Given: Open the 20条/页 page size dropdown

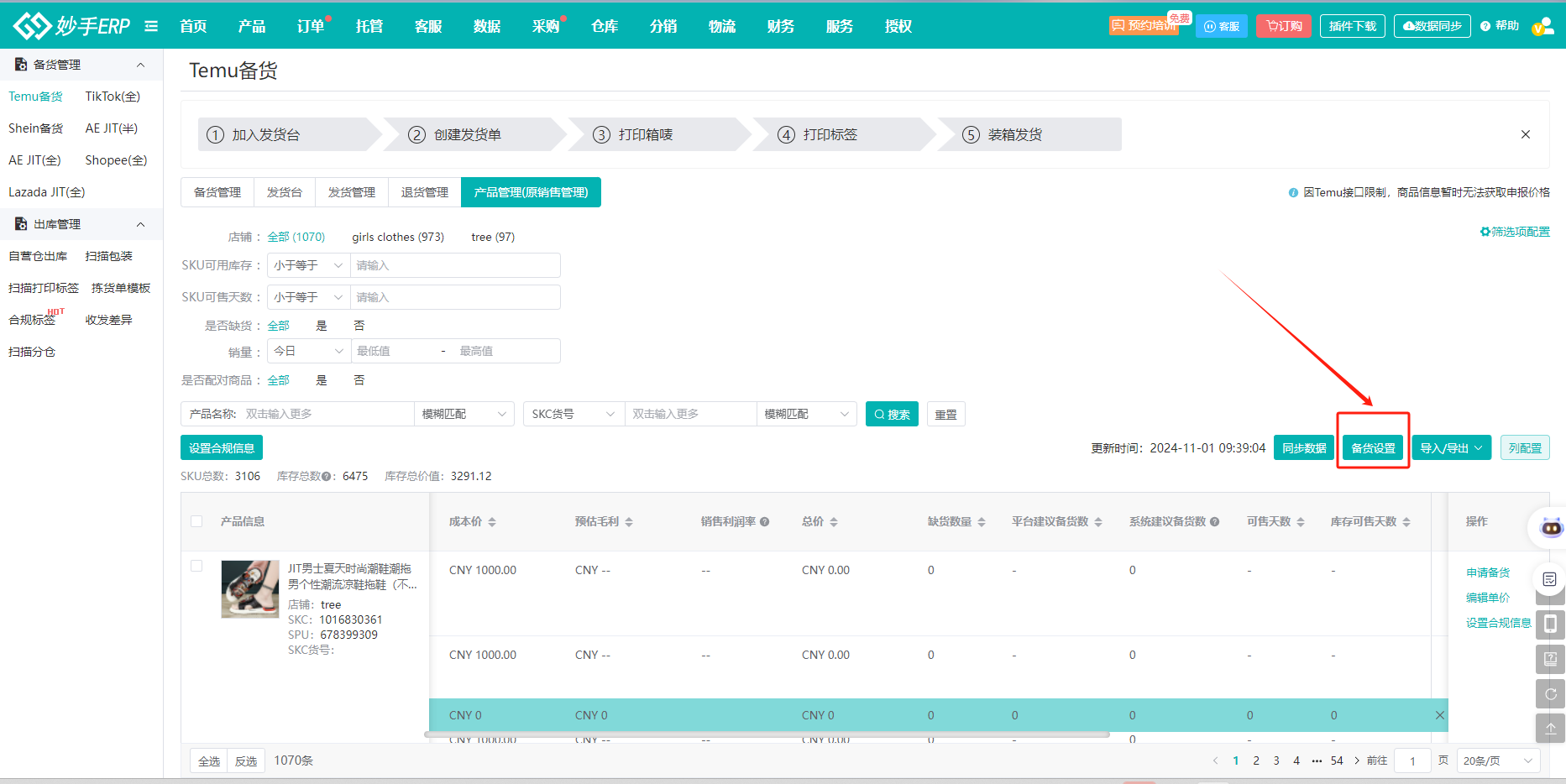Looking at the screenshot, I should pyautogui.click(x=1498, y=760).
